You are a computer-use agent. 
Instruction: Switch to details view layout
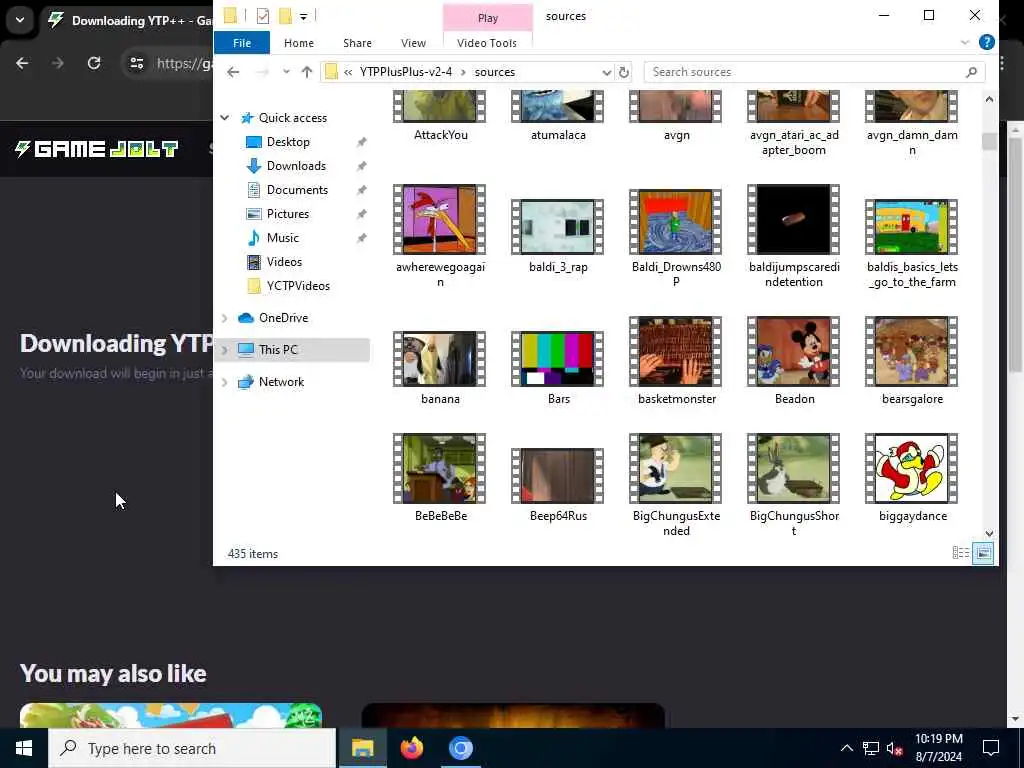pyautogui.click(x=961, y=553)
